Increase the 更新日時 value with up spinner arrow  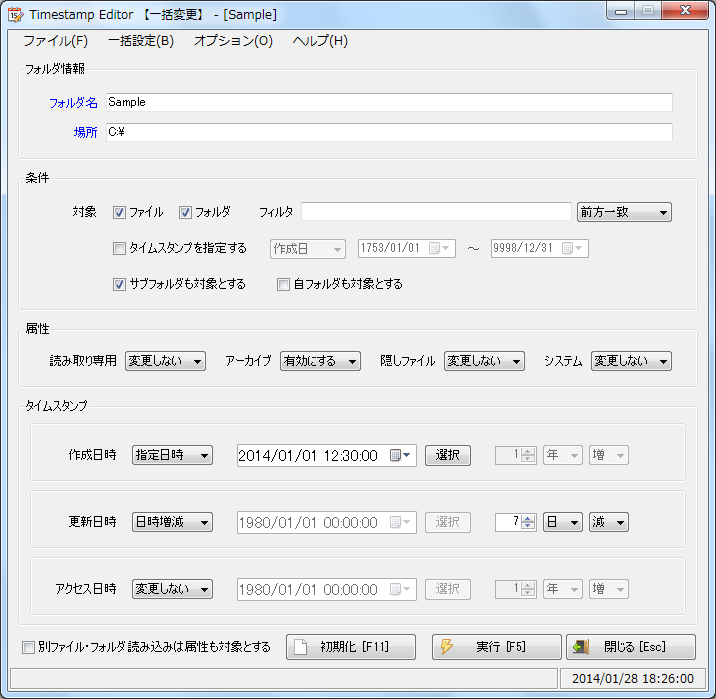[x=529, y=518]
